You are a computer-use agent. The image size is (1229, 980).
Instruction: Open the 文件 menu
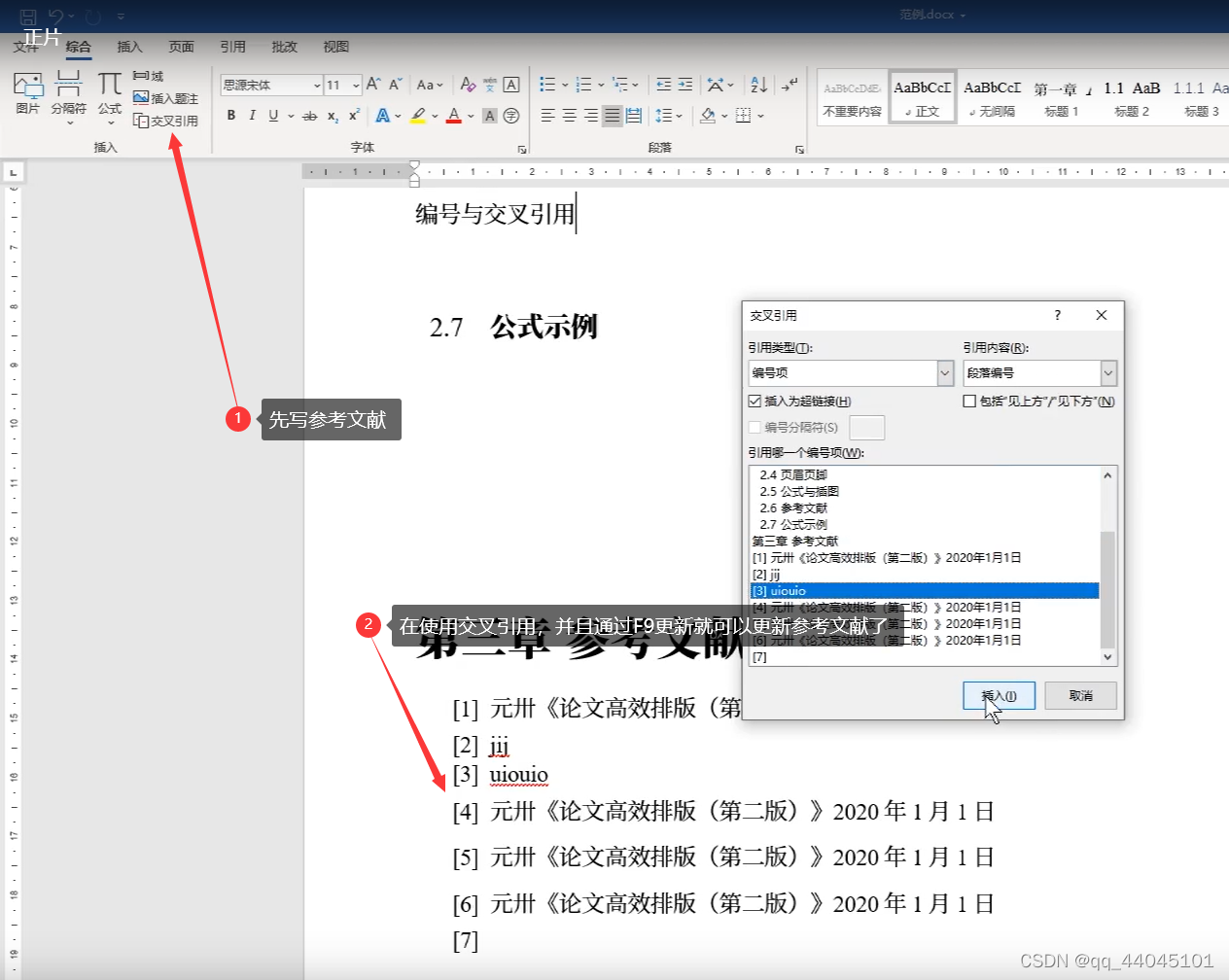26,47
